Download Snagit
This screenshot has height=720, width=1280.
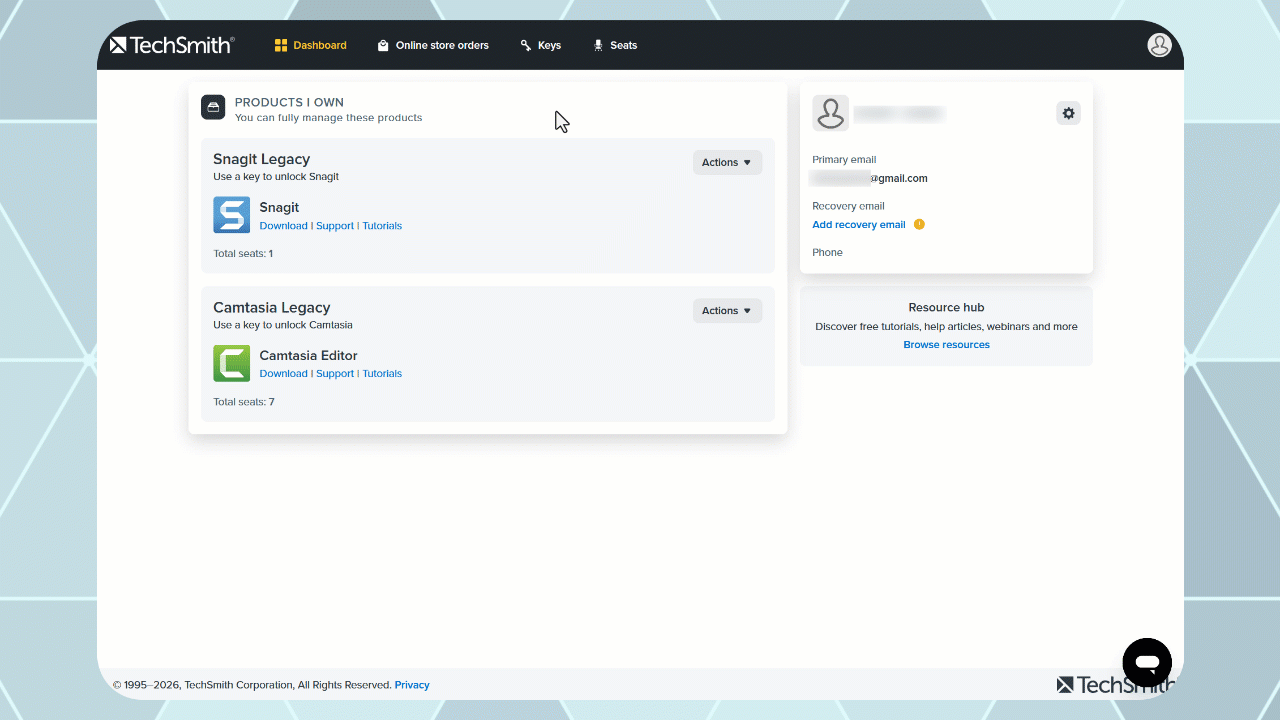(283, 226)
